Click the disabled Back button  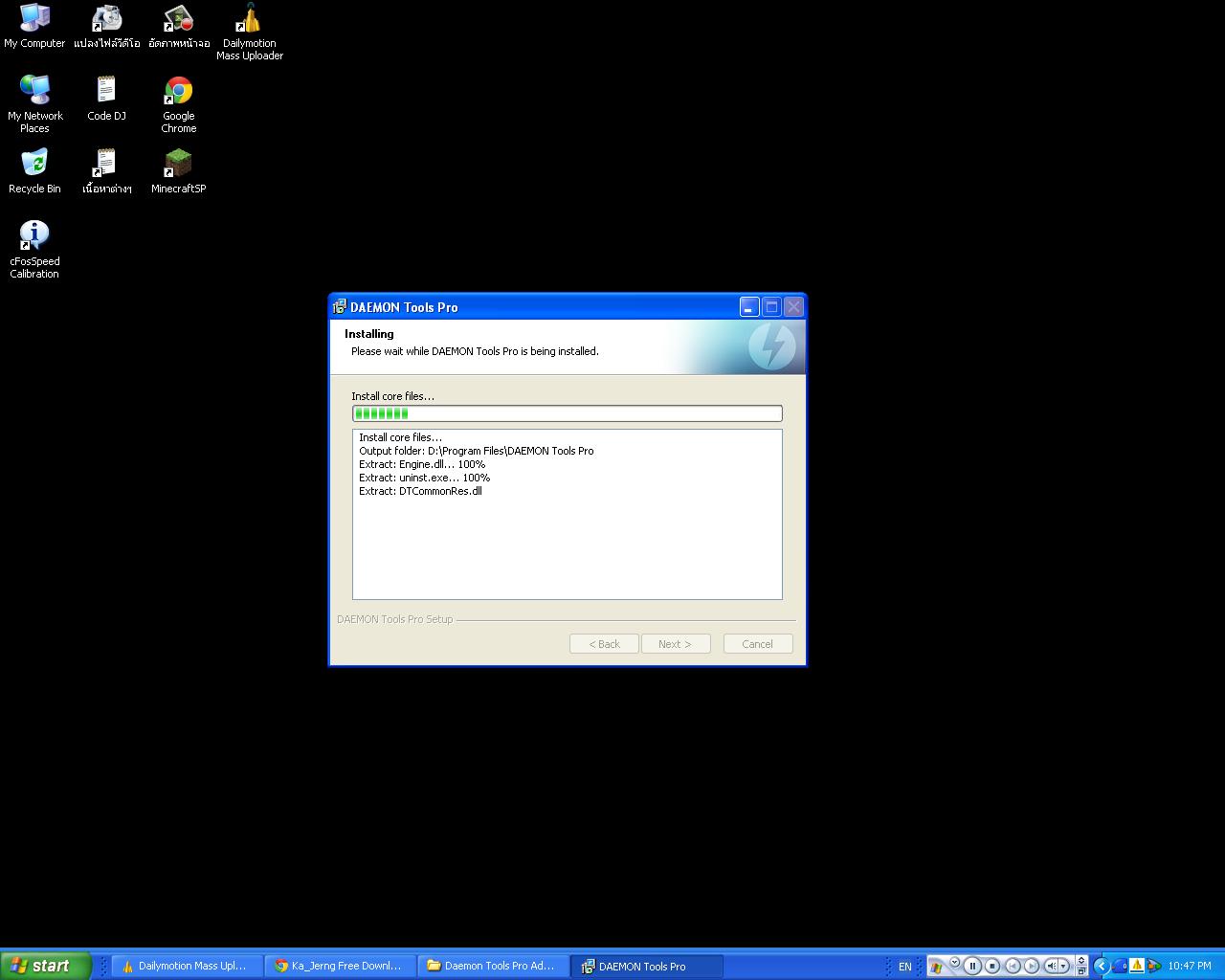tap(604, 644)
